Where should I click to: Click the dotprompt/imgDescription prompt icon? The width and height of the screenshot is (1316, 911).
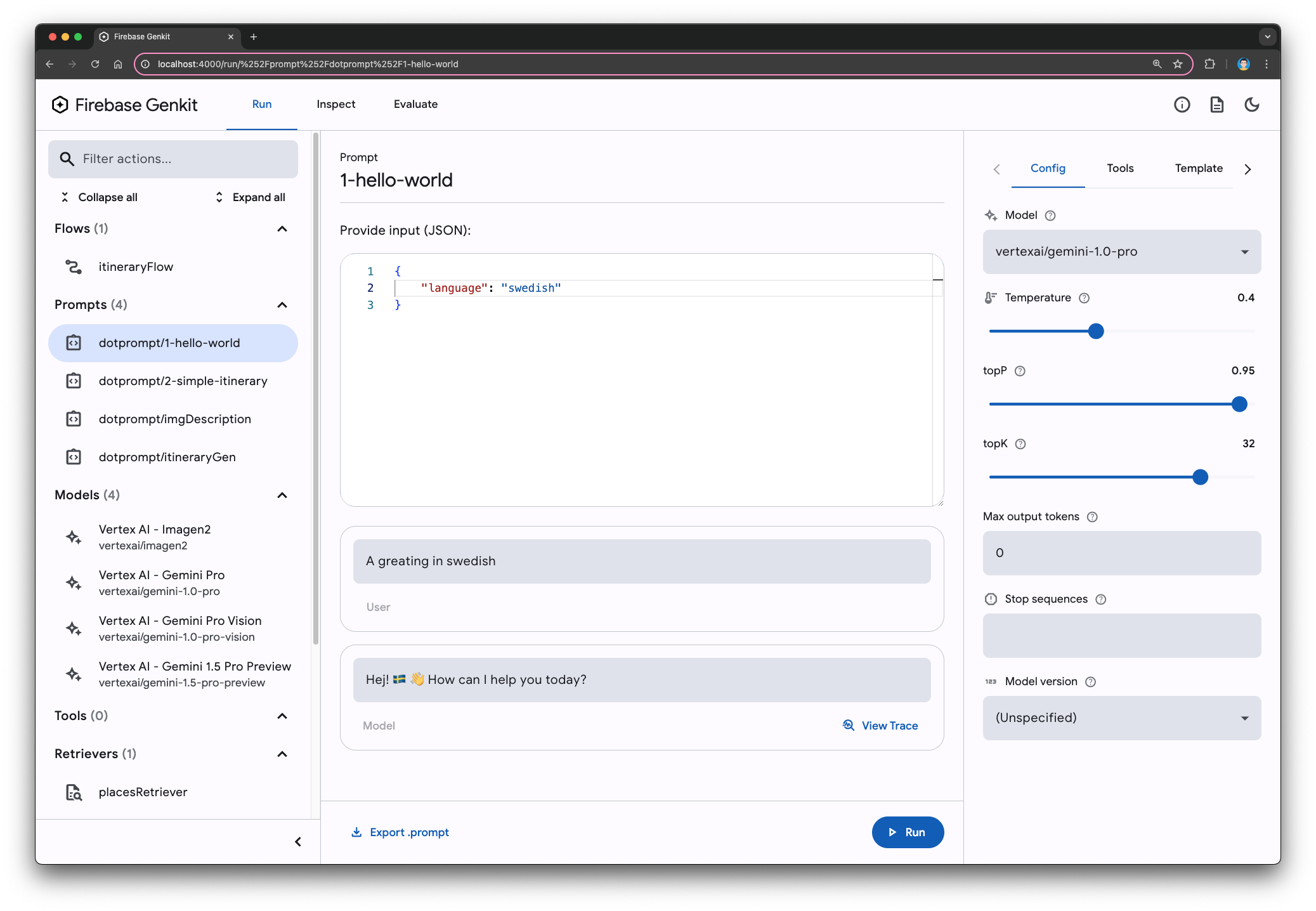[x=75, y=419]
